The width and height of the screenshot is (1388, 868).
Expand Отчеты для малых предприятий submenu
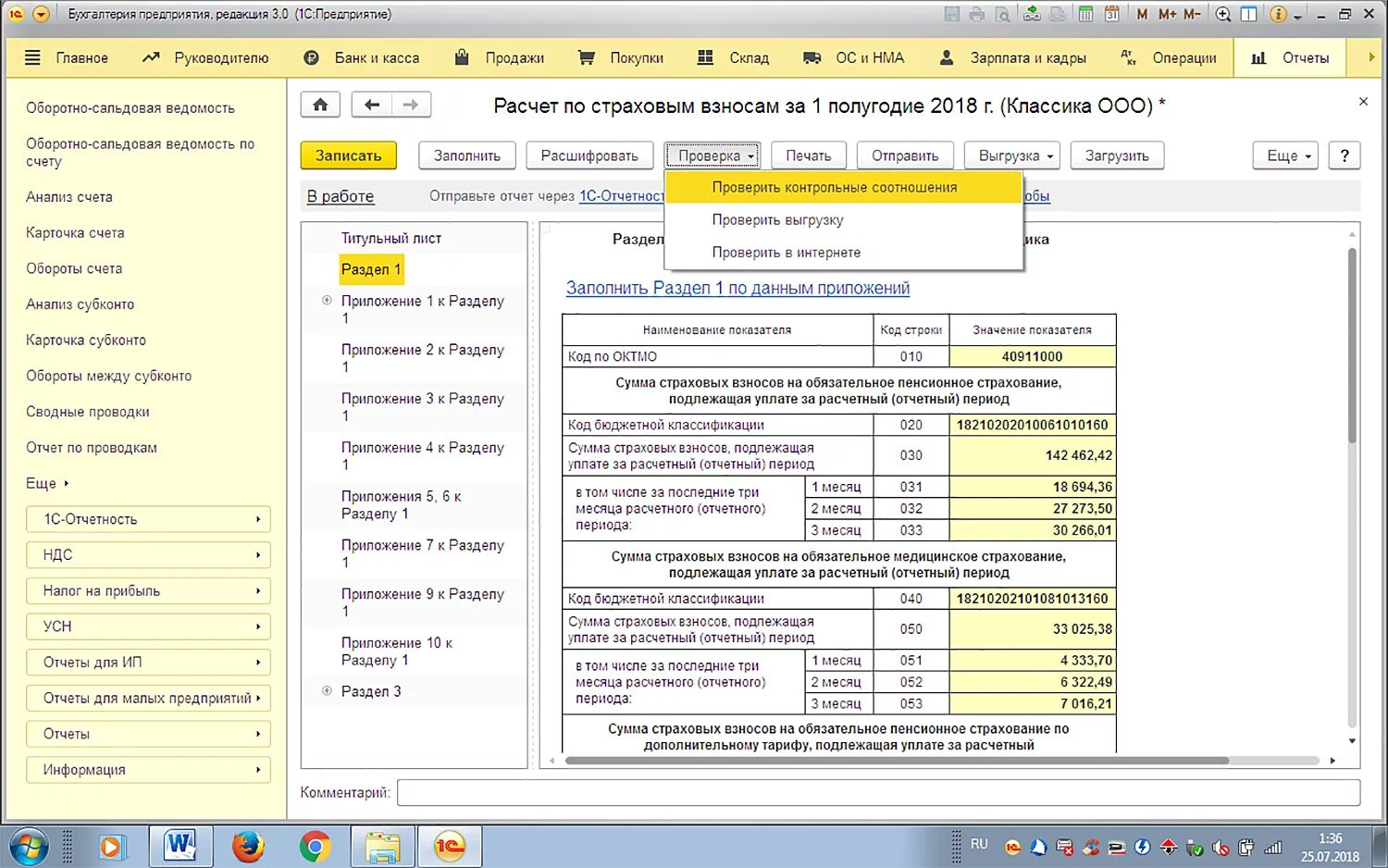coord(148,698)
